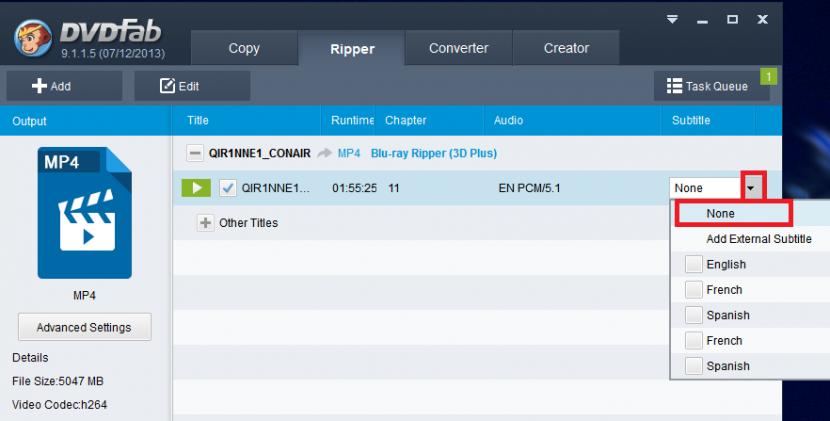Select Add External Subtitle option

[x=759, y=239]
